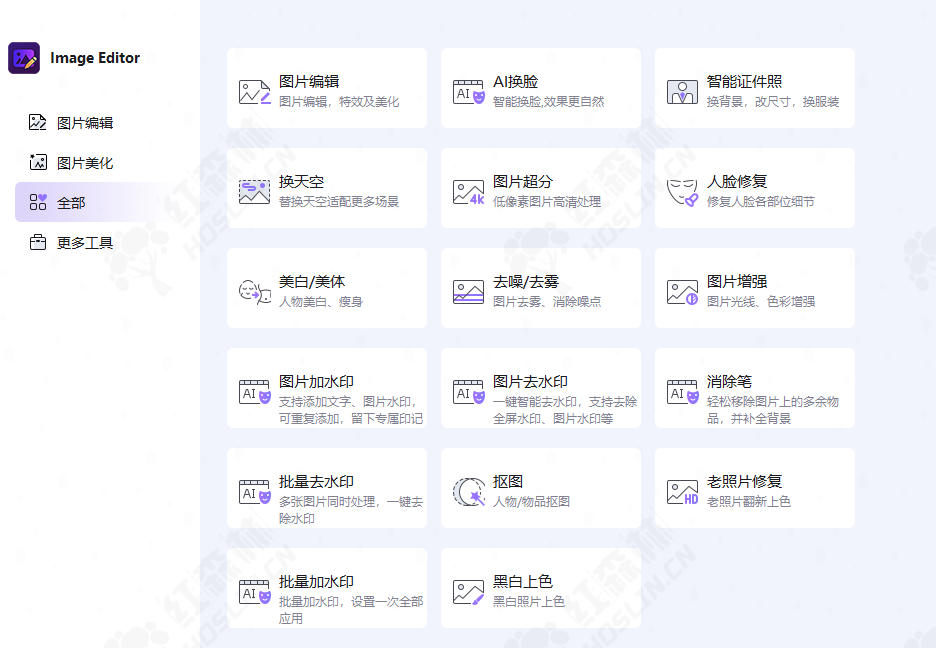Click the text '人物/物品抠图'
This screenshot has width=936, height=648.
(531, 502)
